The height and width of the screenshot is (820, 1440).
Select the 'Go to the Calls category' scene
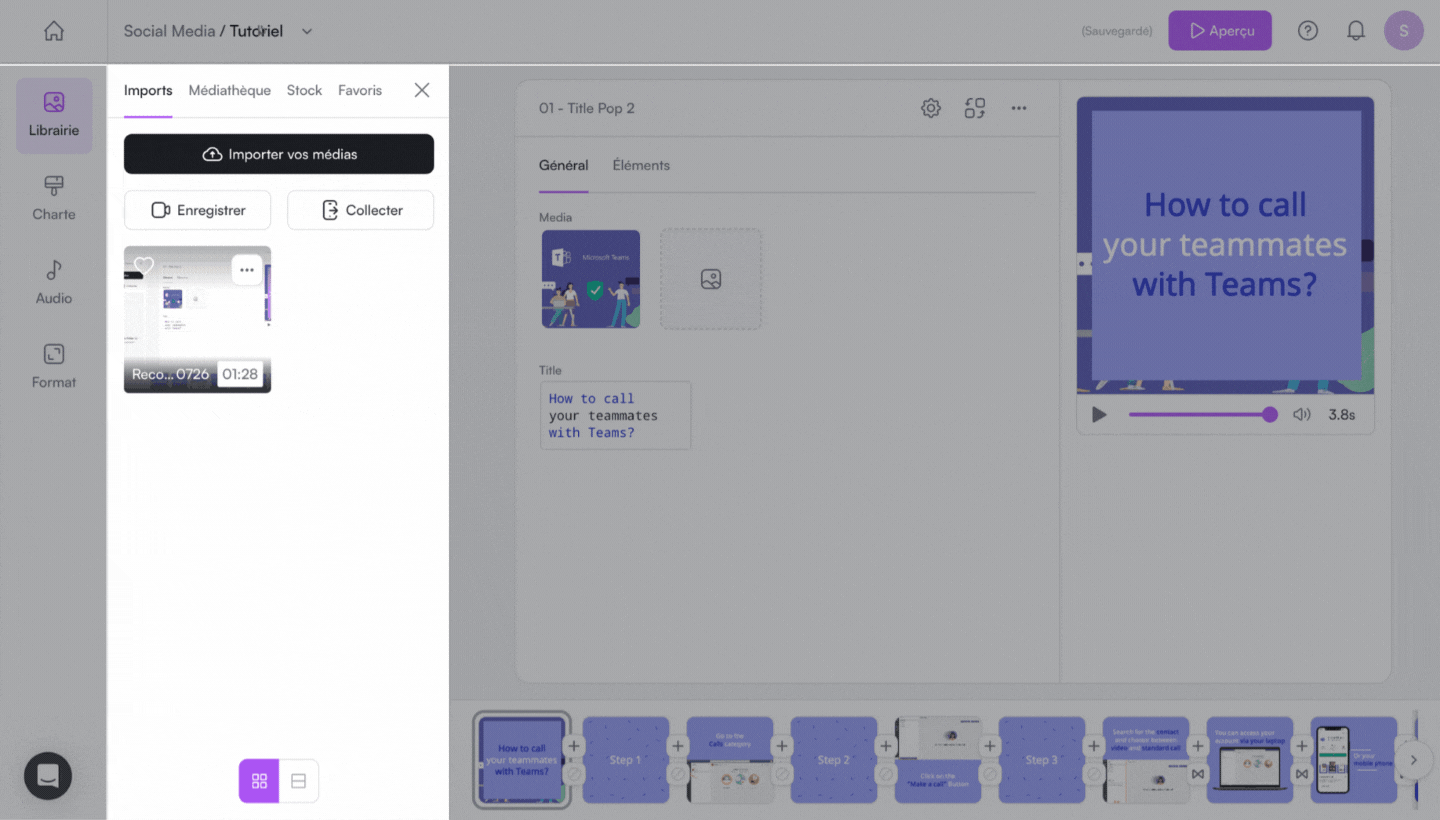pos(730,760)
